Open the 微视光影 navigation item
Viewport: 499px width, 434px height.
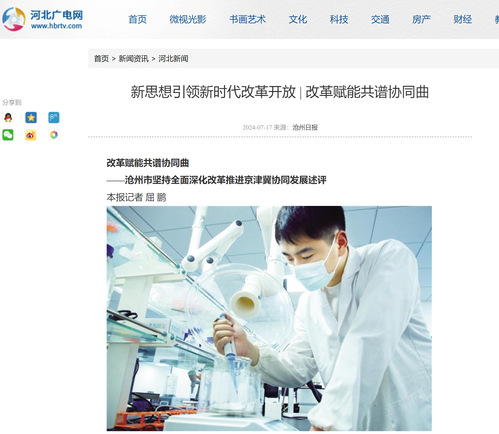(188, 19)
